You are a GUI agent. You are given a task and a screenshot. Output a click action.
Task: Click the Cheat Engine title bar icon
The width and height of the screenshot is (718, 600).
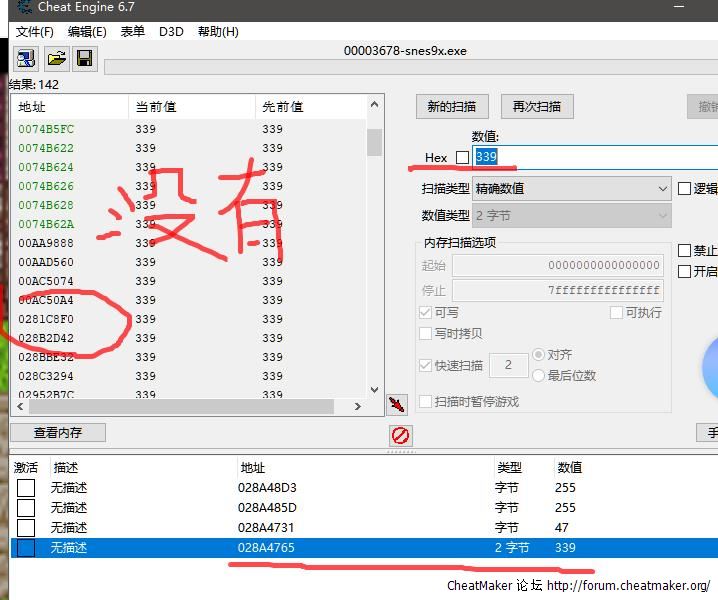coord(23,6)
